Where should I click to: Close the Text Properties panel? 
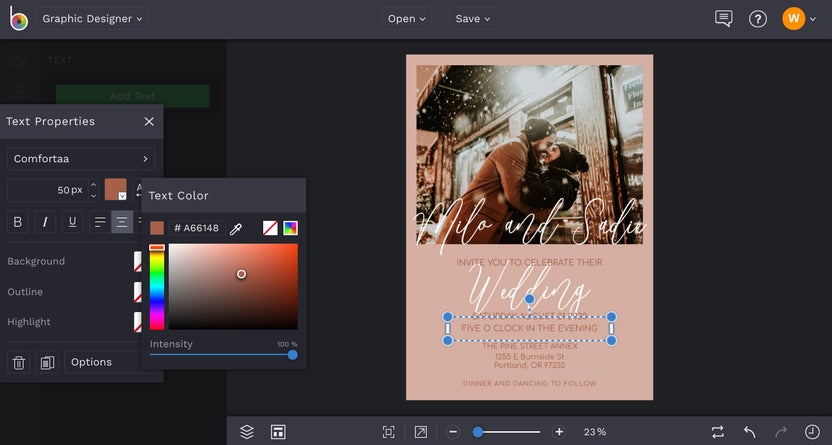pyautogui.click(x=149, y=121)
